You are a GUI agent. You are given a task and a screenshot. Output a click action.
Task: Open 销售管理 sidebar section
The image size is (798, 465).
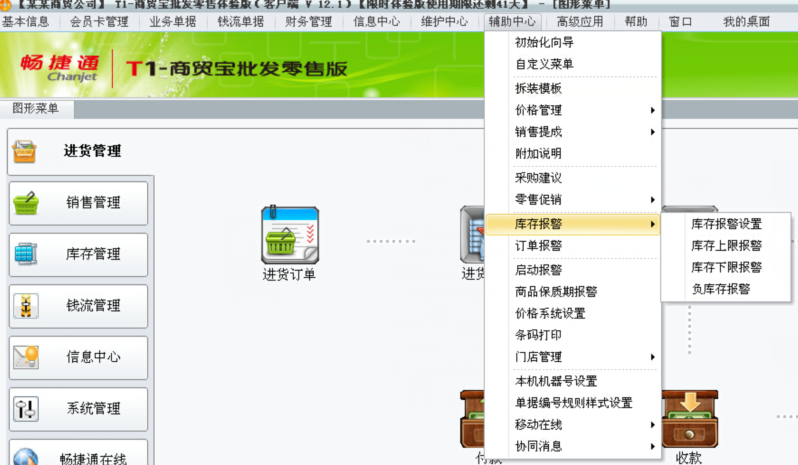click(78, 203)
